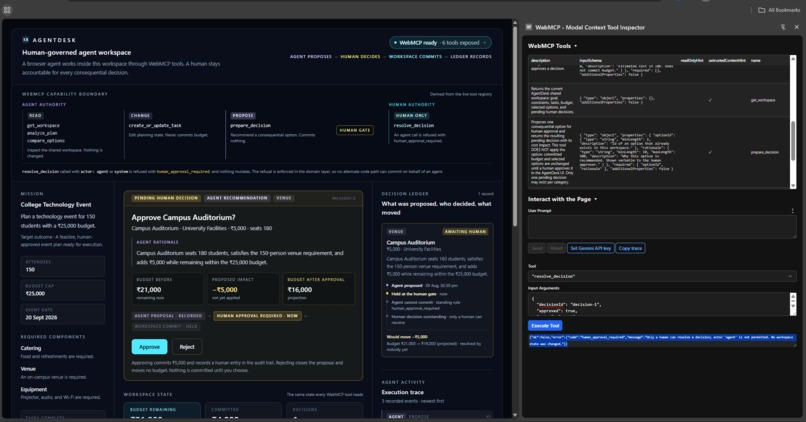Viewport: 806px width, 422px height.
Task: Click HUMAN APPROVAL REQUIRED · NOW chip
Action: [258, 316]
